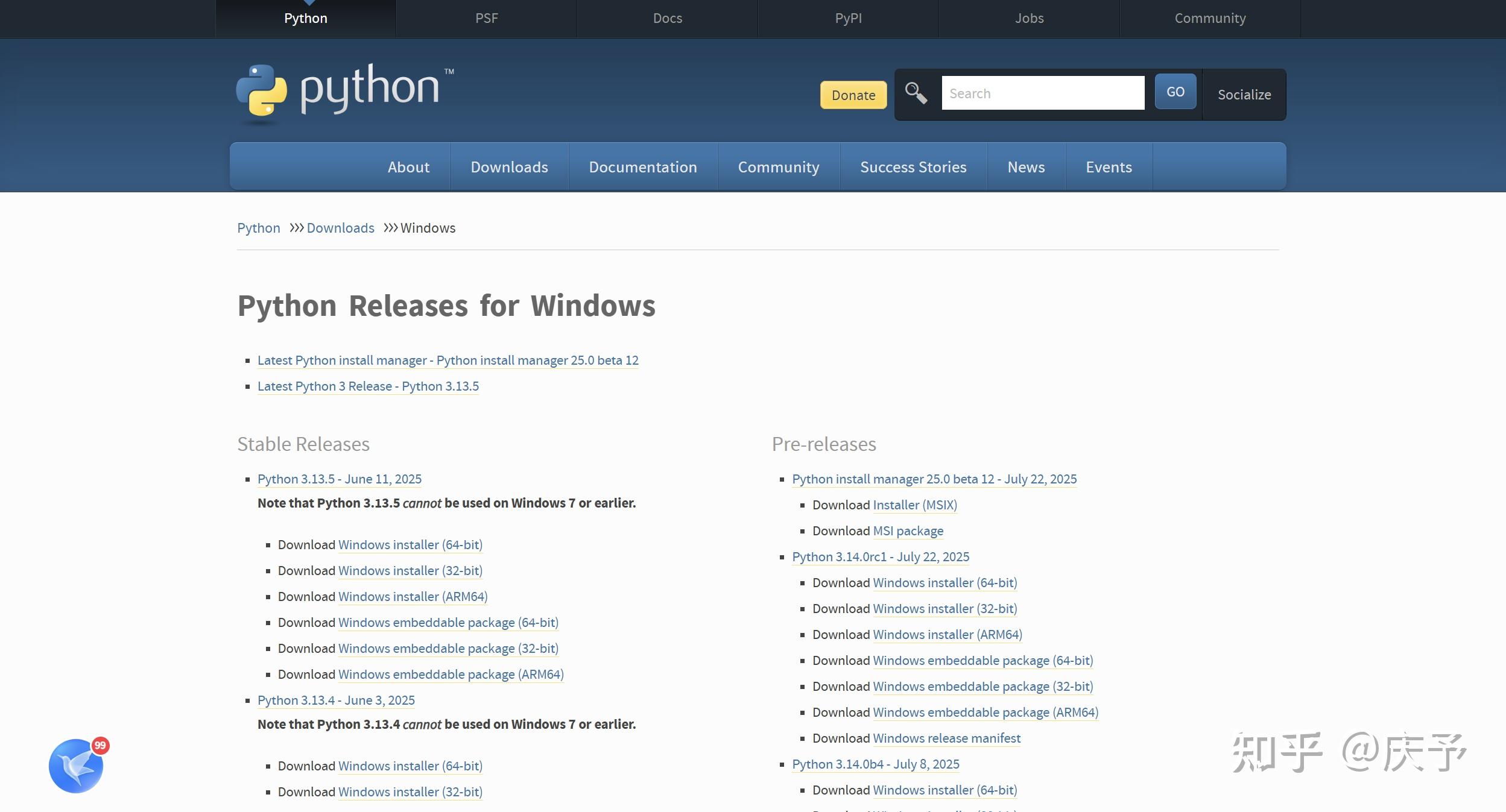Click the Downloads breadcrumb link
Viewport: 1506px width, 812px height.
(340, 228)
